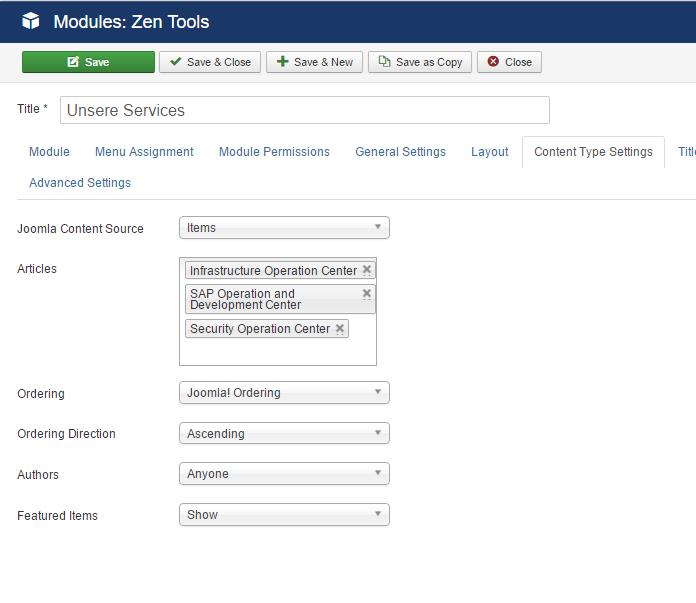This screenshot has width=696, height=603.
Task: Click the Title input field
Action: (x=305, y=110)
